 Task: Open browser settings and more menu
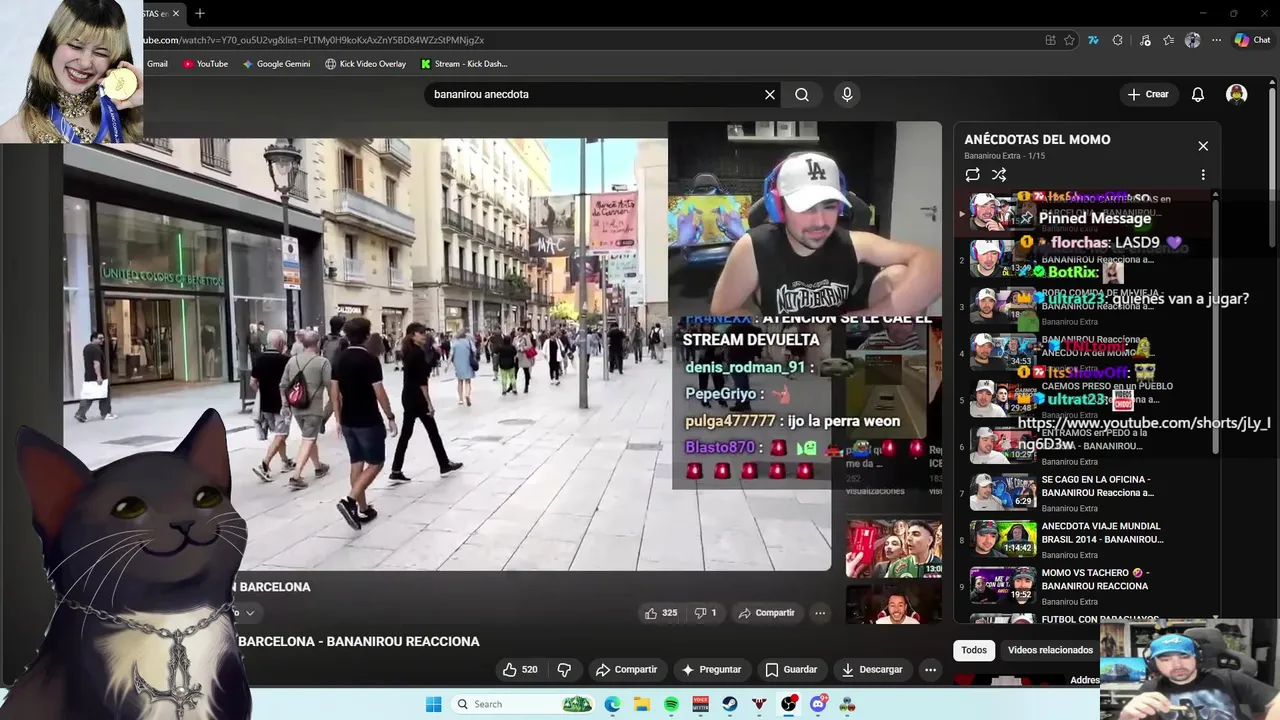point(1216,40)
